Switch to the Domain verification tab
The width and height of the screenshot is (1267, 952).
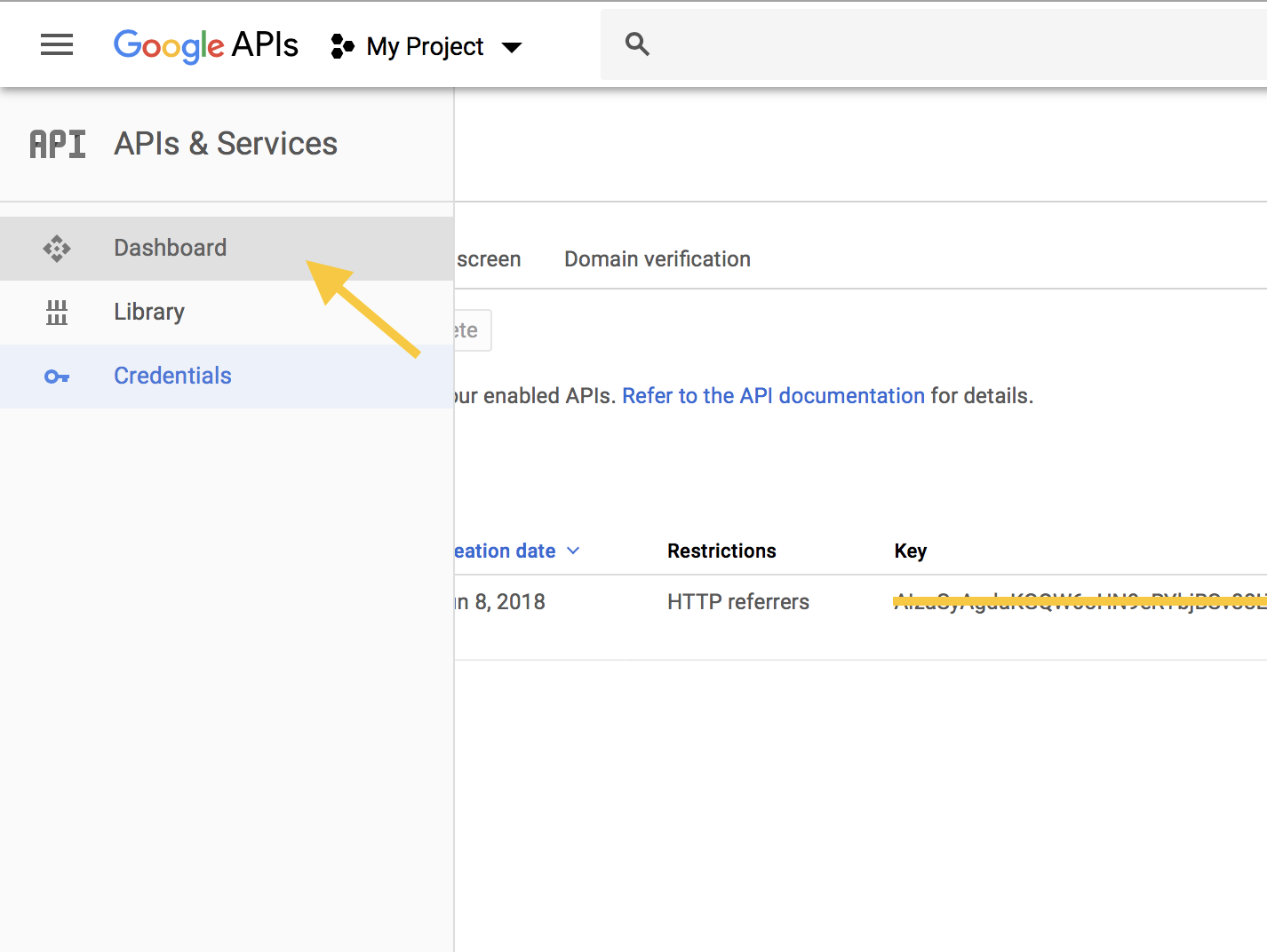pyautogui.click(x=657, y=259)
